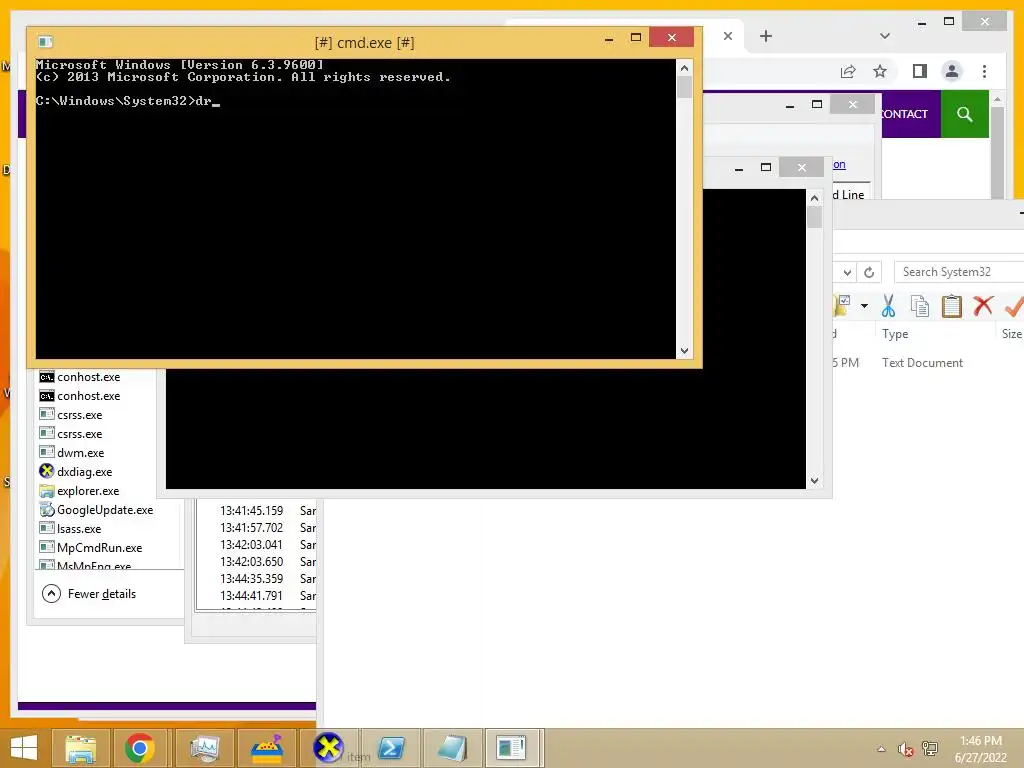This screenshot has width=1024, height=768.
Task: Click the Paste clipboard icon in the File Explorer toolbar
Action: [x=952, y=306]
